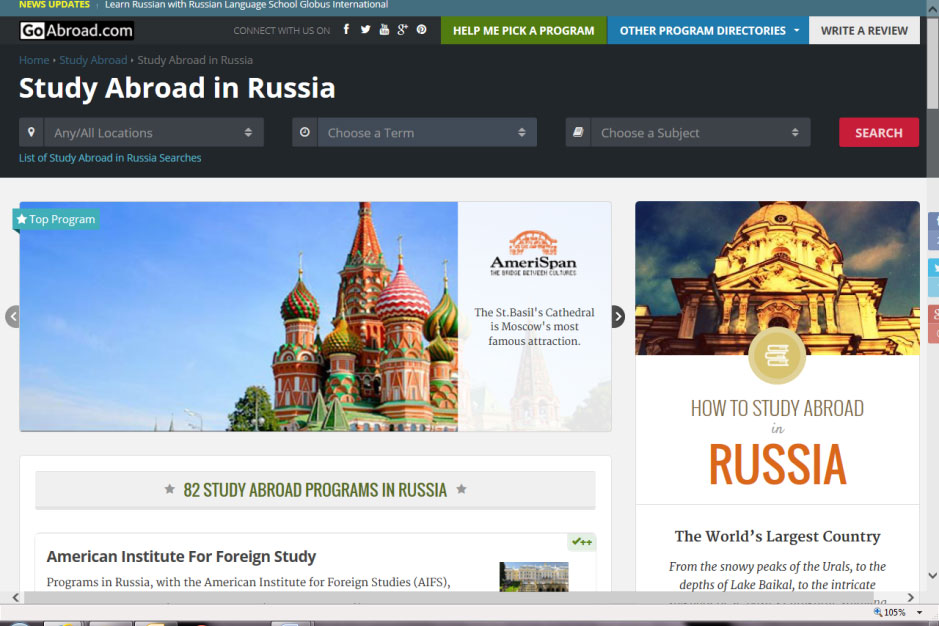Open GoAbroad YouTube channel icon

click(384, 29)
